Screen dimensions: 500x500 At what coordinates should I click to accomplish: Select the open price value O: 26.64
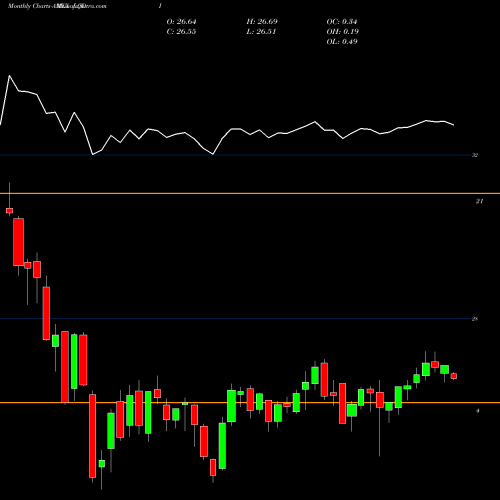tap(181, 22)
